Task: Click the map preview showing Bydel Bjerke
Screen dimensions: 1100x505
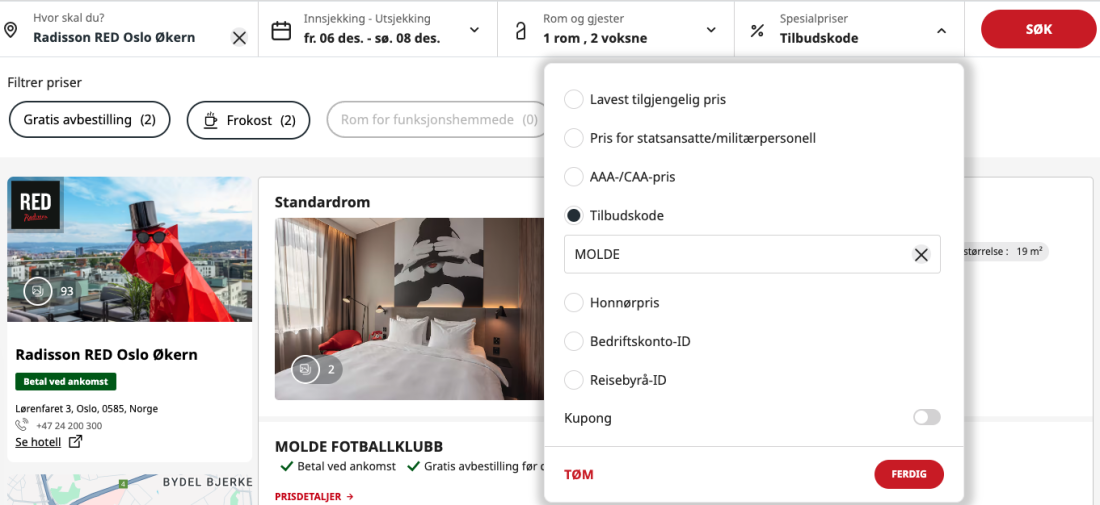Action: point(130,490)
